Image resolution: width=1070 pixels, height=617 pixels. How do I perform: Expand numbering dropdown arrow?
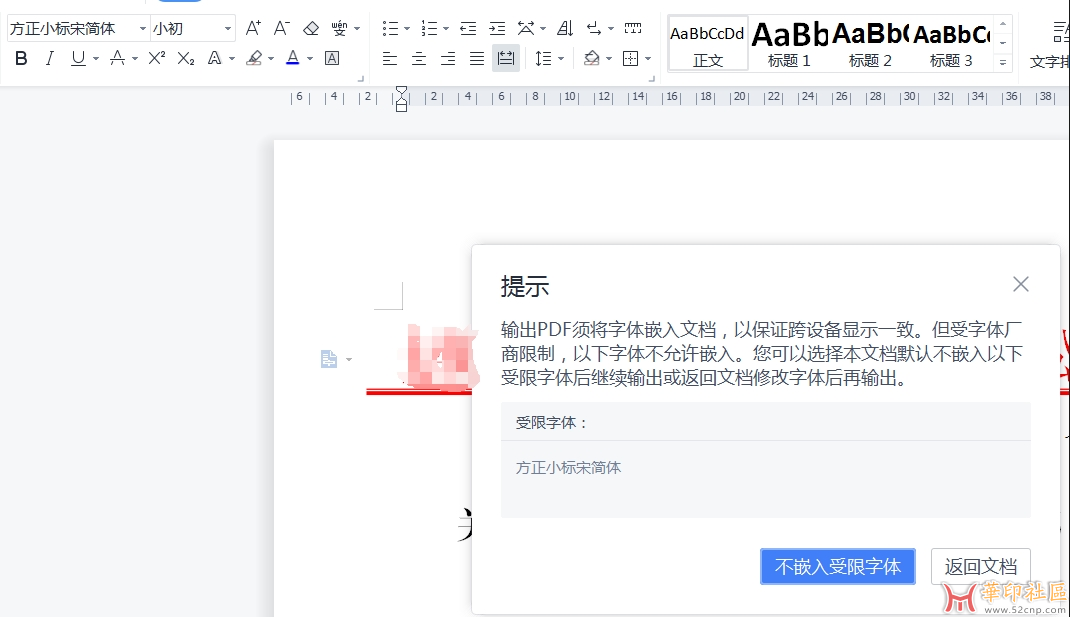[446, 29]
